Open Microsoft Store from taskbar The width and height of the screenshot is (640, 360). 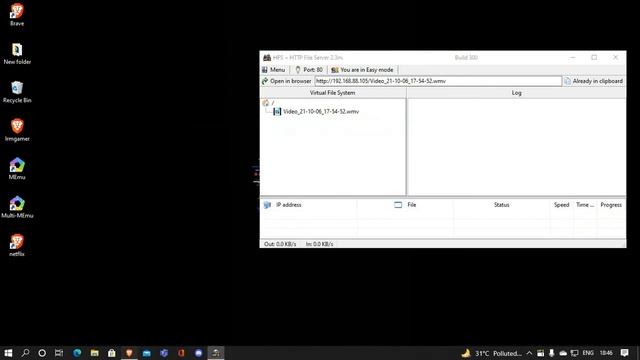point(111,353)
